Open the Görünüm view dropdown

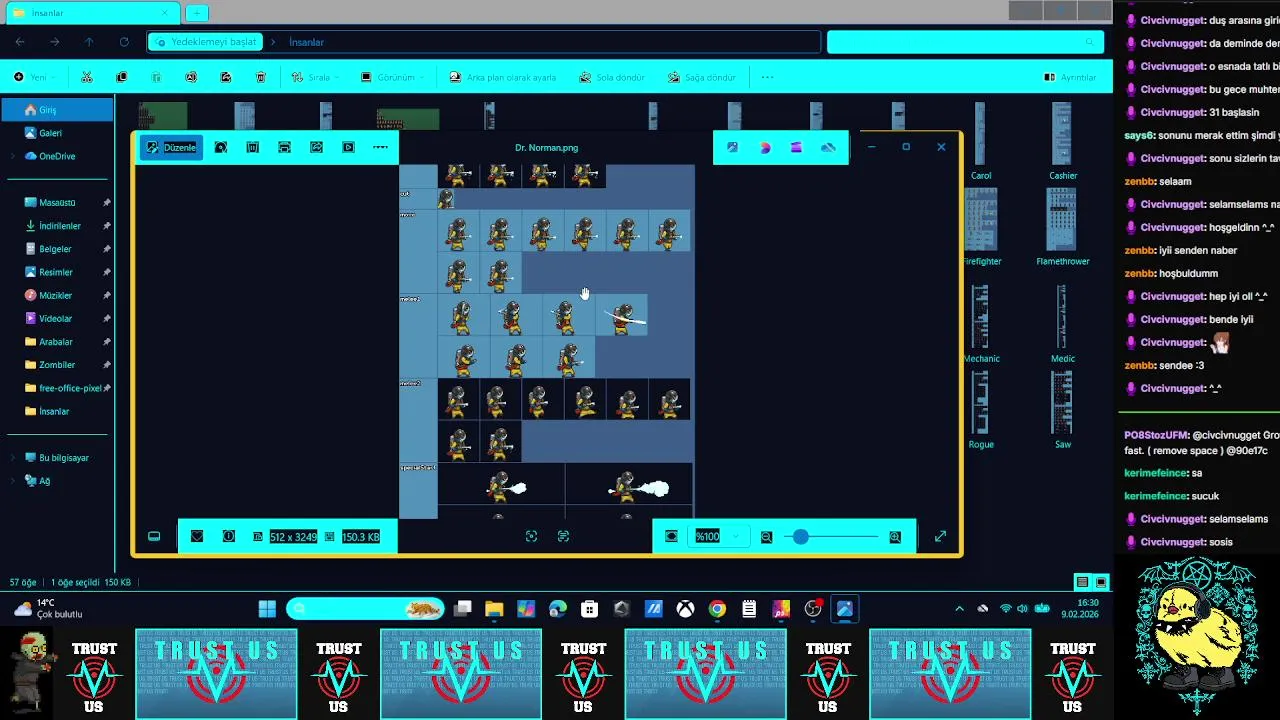393,77
